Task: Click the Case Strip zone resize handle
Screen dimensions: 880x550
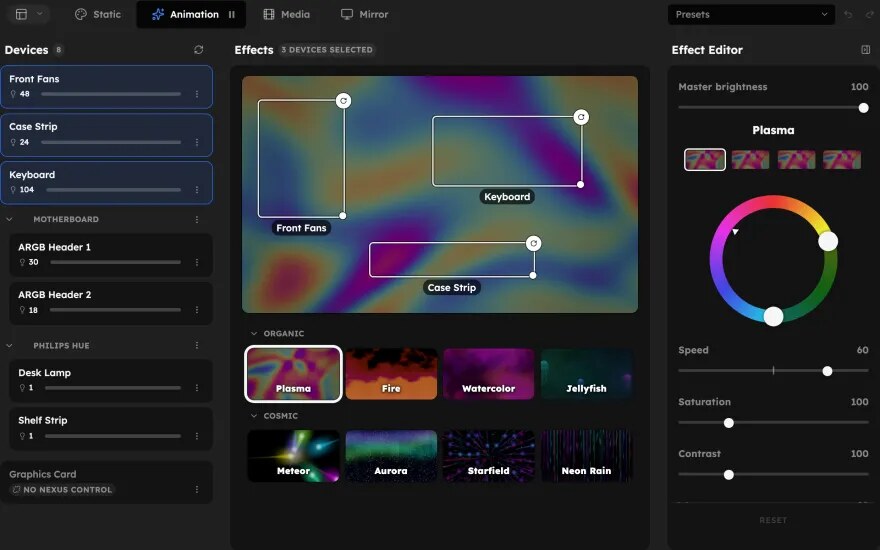Action: pos(533,276)
